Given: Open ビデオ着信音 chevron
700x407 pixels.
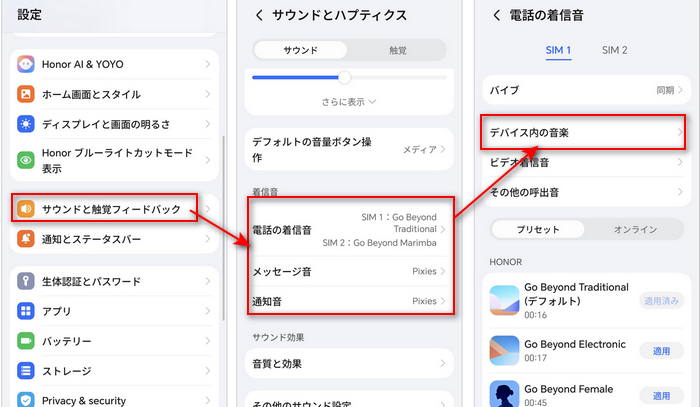Looking at the screenshot, I should click(x=679, y=162).
